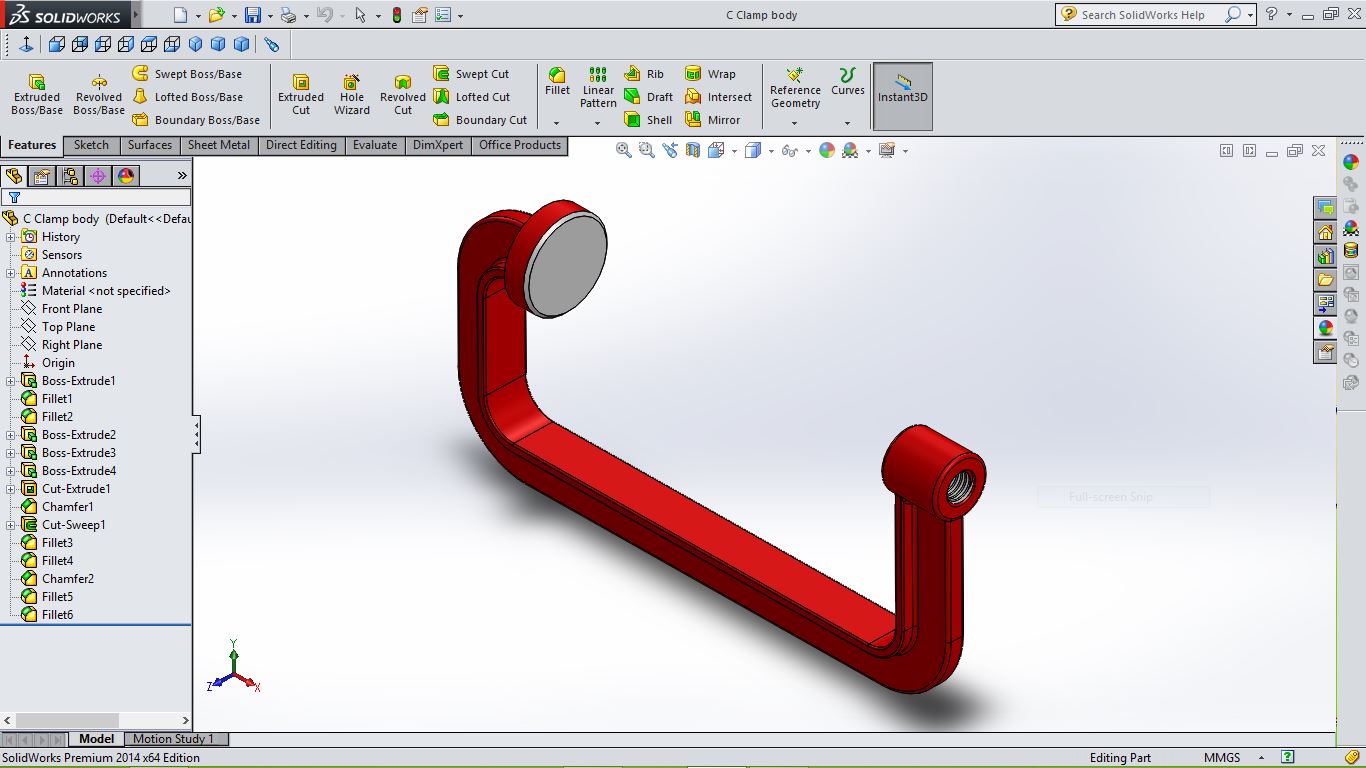This screenshot has width=1366, height=768.
Task: Click the Rib tool
Action: click(644, 74)
